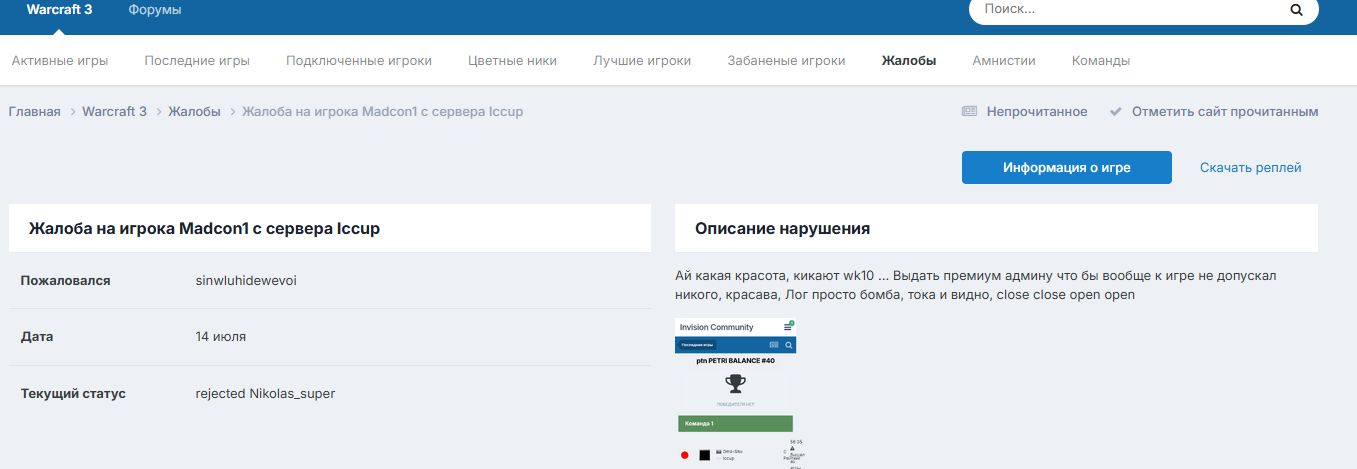1357x469 pixels.
Task: Open the Амнистии section
Action: pyautogui.click(x=1004, y=60)
